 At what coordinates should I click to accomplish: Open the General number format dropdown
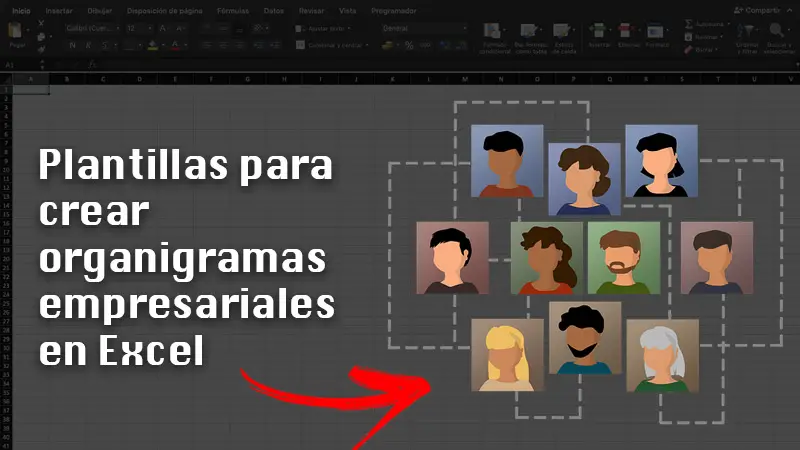(424, 29)
